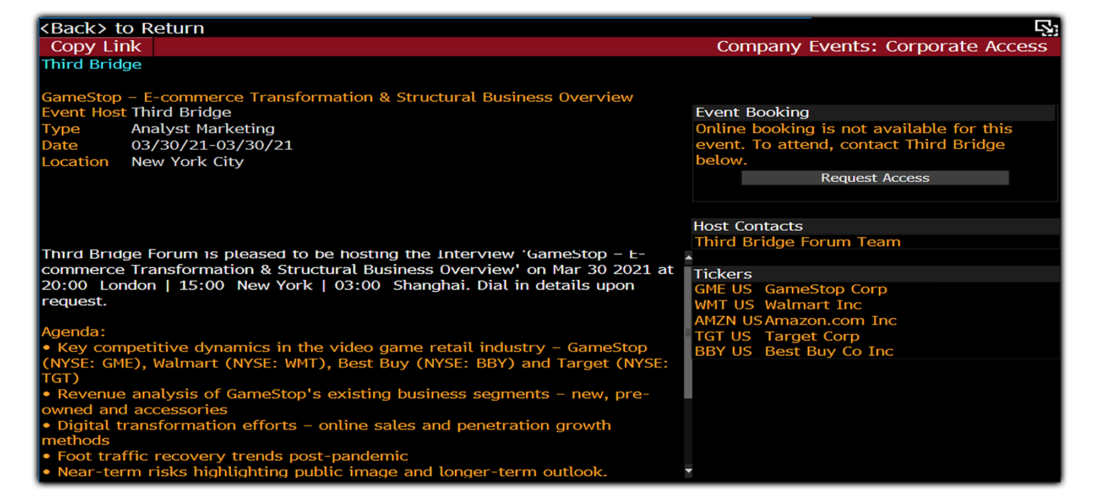Open the Third Bridge Forum Team contact
Viewport: 1100px width, 500px height.
point(797,242)
